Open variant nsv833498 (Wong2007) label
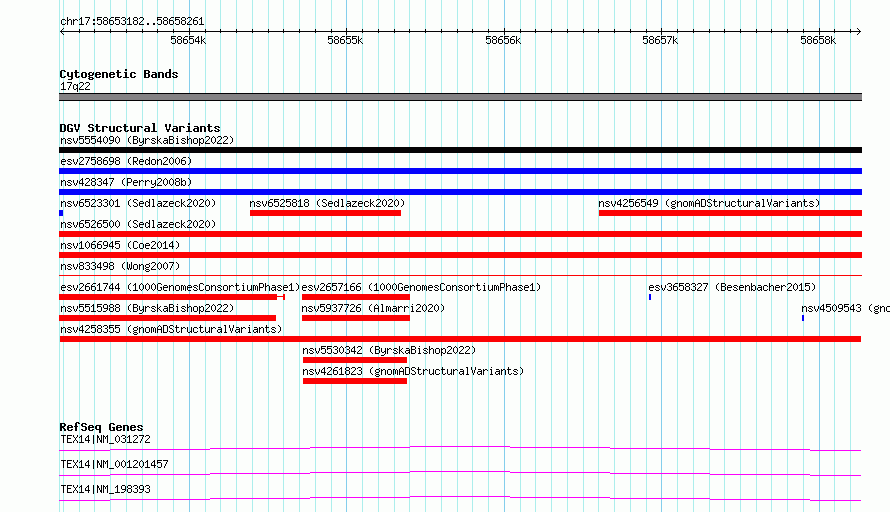Screen dimensions: 890x512 120,266
